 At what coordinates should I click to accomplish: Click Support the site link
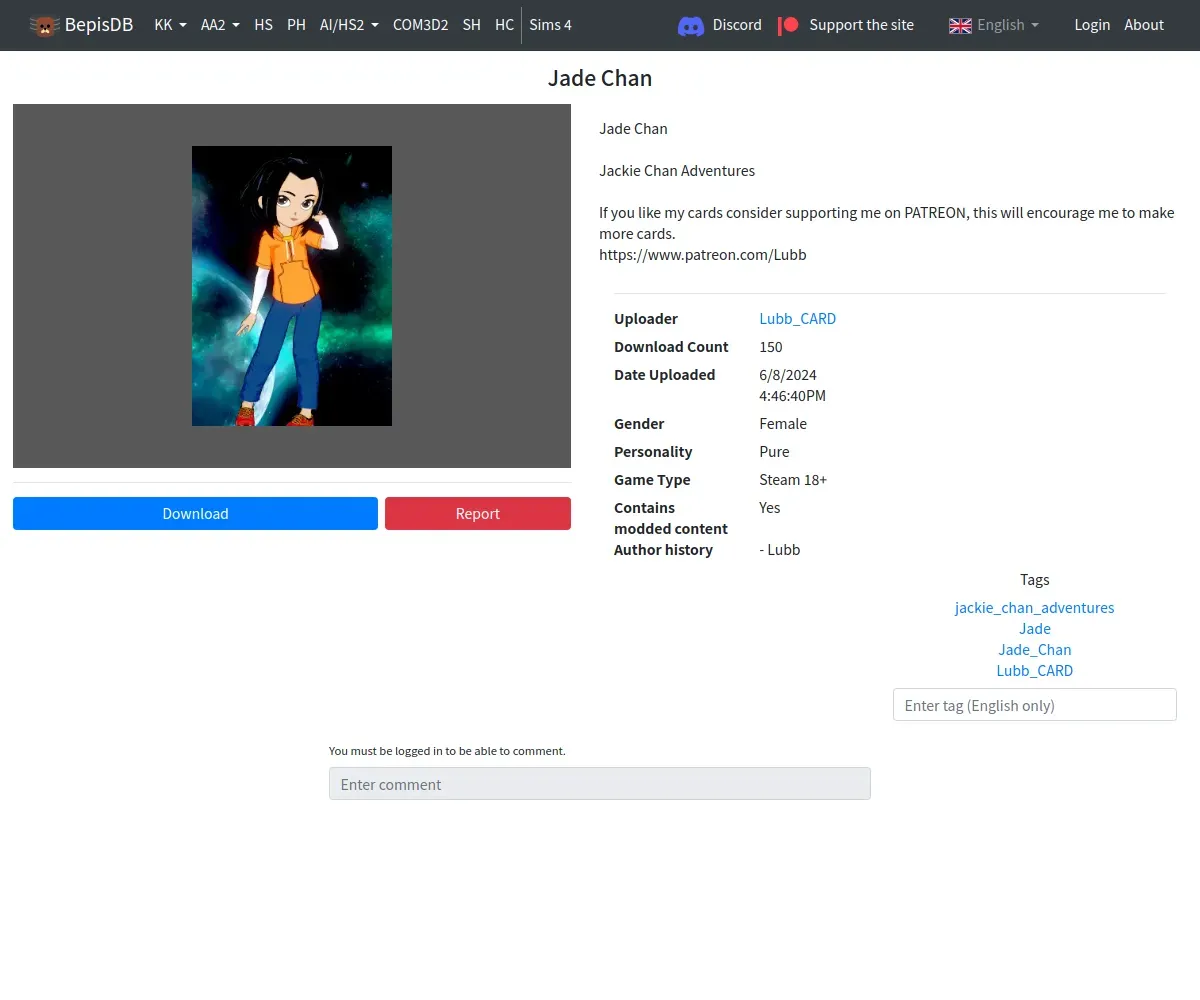coord(861,25)
